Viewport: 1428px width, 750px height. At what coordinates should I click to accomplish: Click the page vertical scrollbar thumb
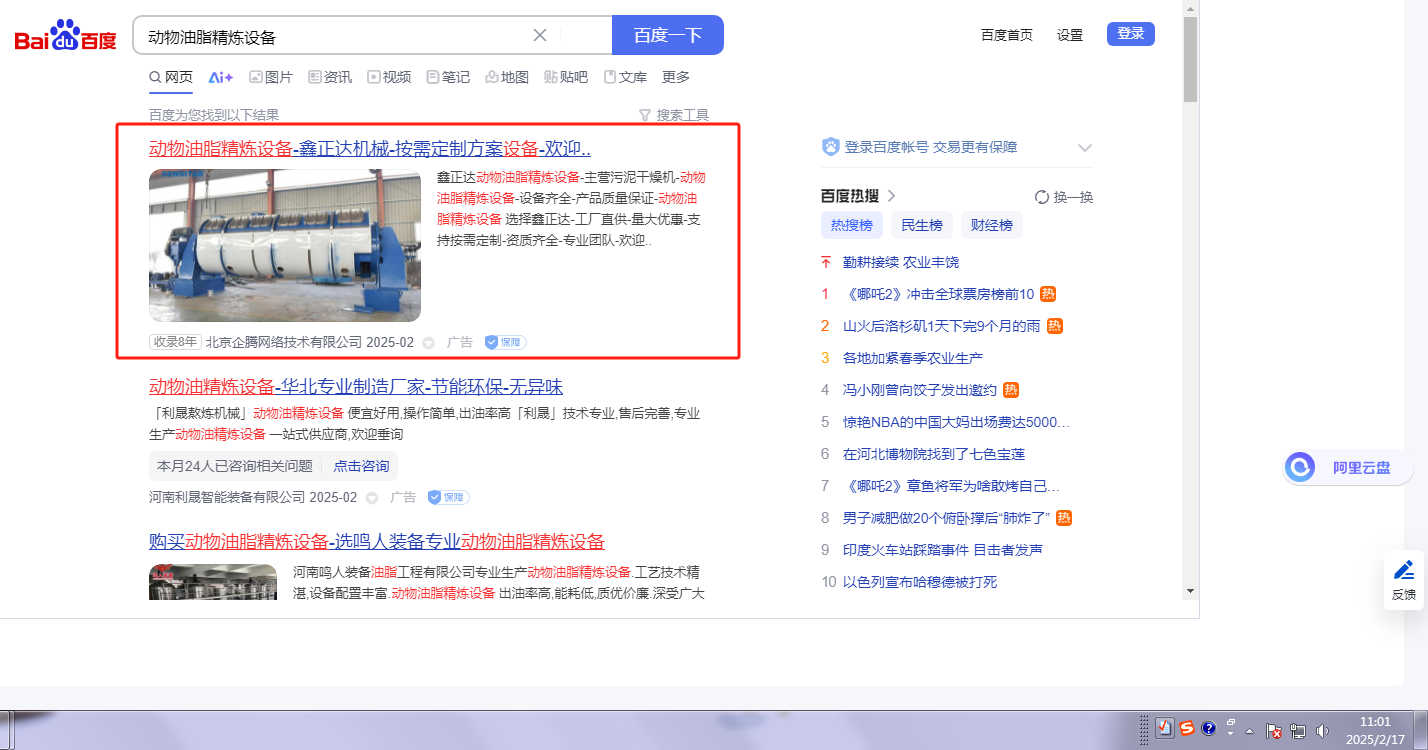click(1190, 59)
